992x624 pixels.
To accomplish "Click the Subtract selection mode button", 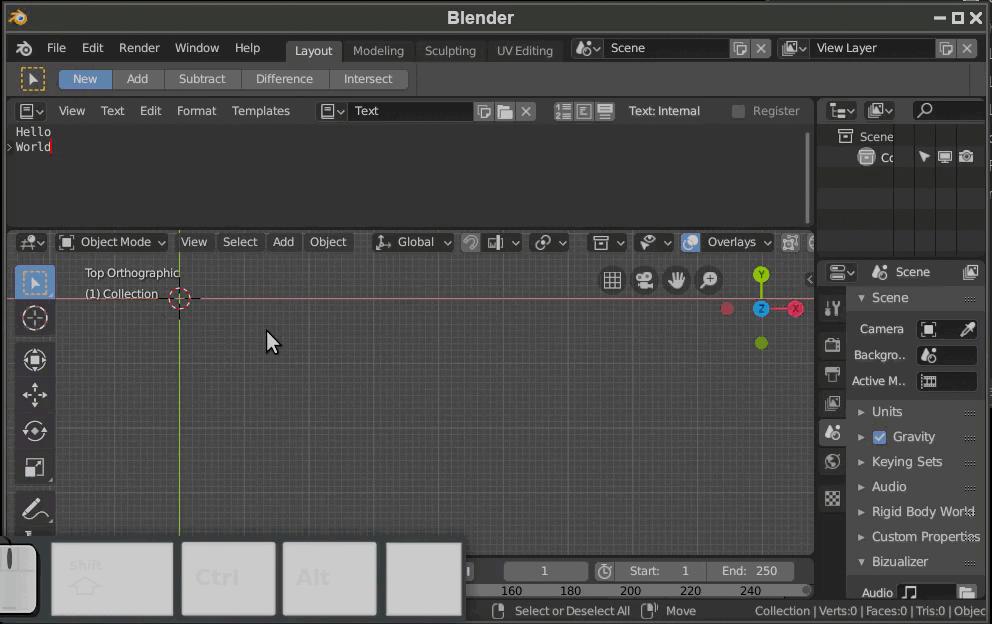I will tap(202, 79).
